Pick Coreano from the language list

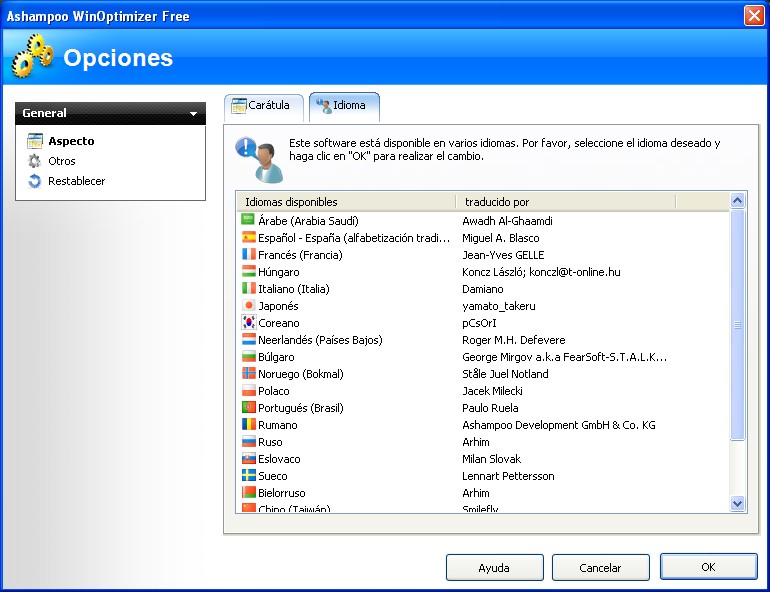click(278, 323)
